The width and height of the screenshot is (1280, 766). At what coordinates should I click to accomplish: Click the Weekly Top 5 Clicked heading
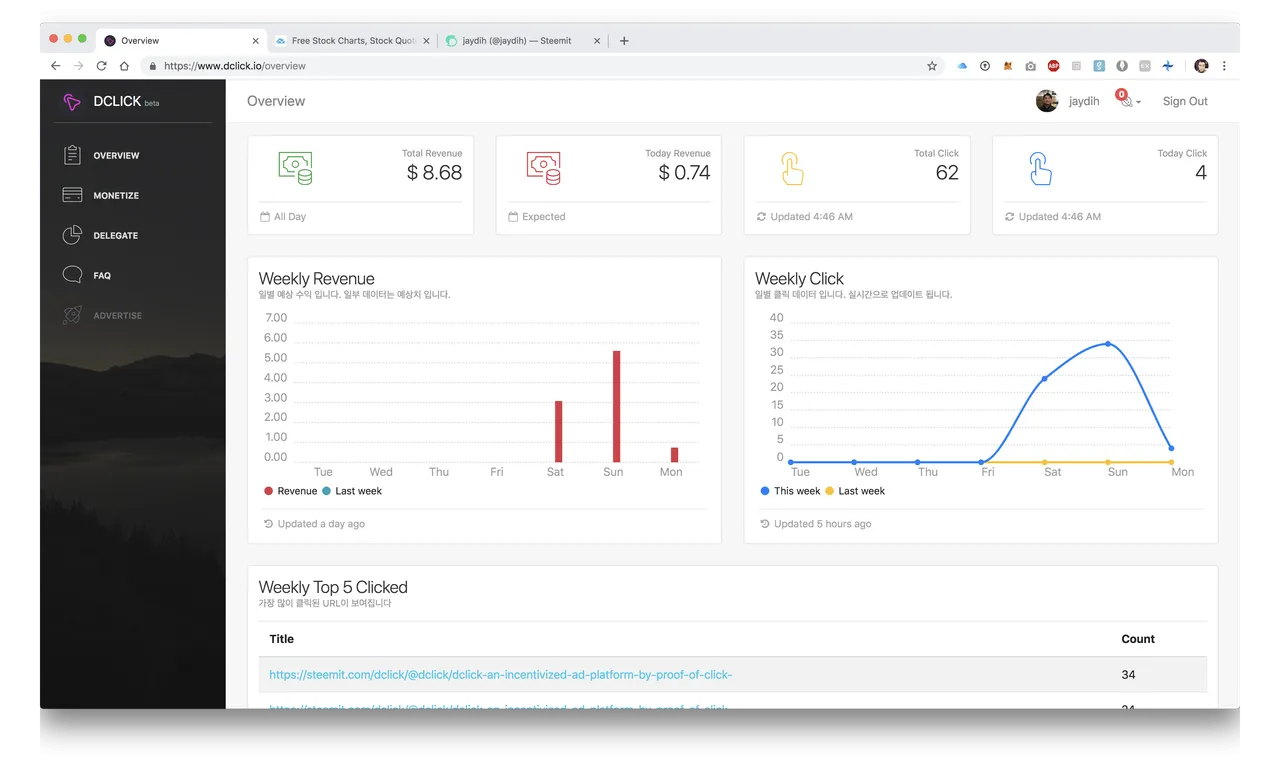tap(333, 587)
